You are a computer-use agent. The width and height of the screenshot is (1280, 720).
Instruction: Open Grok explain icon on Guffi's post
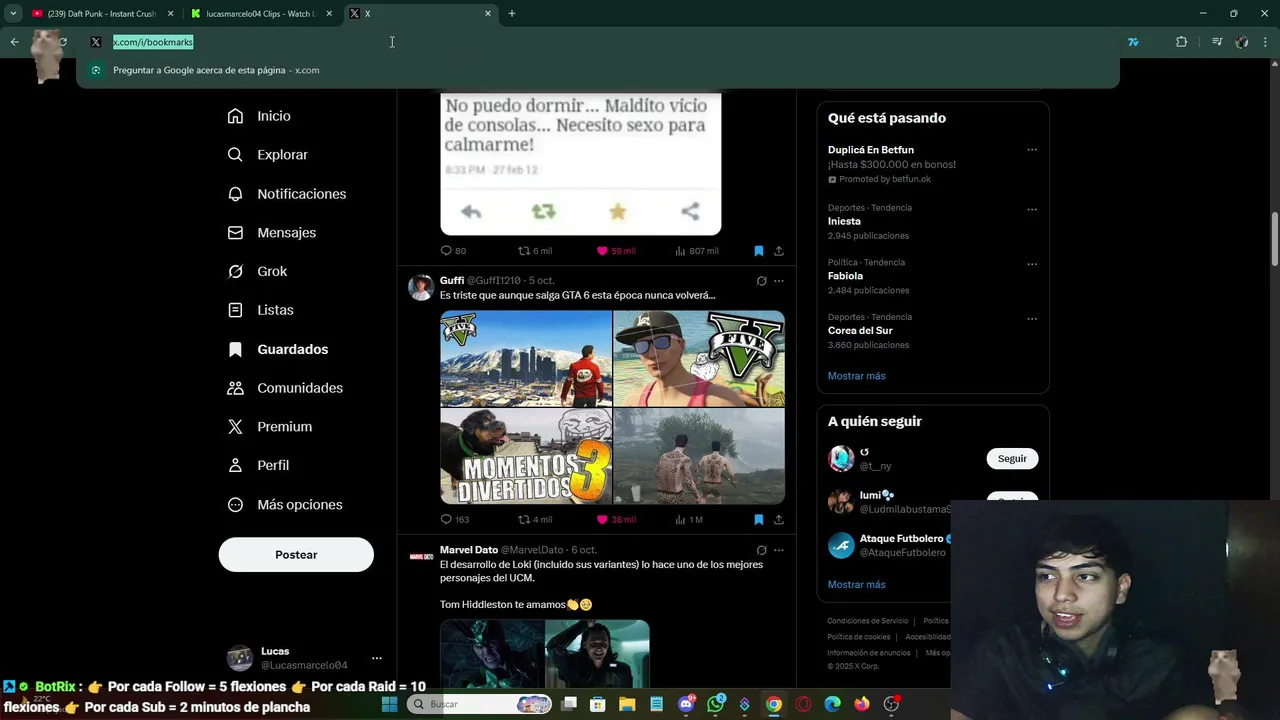761,281
